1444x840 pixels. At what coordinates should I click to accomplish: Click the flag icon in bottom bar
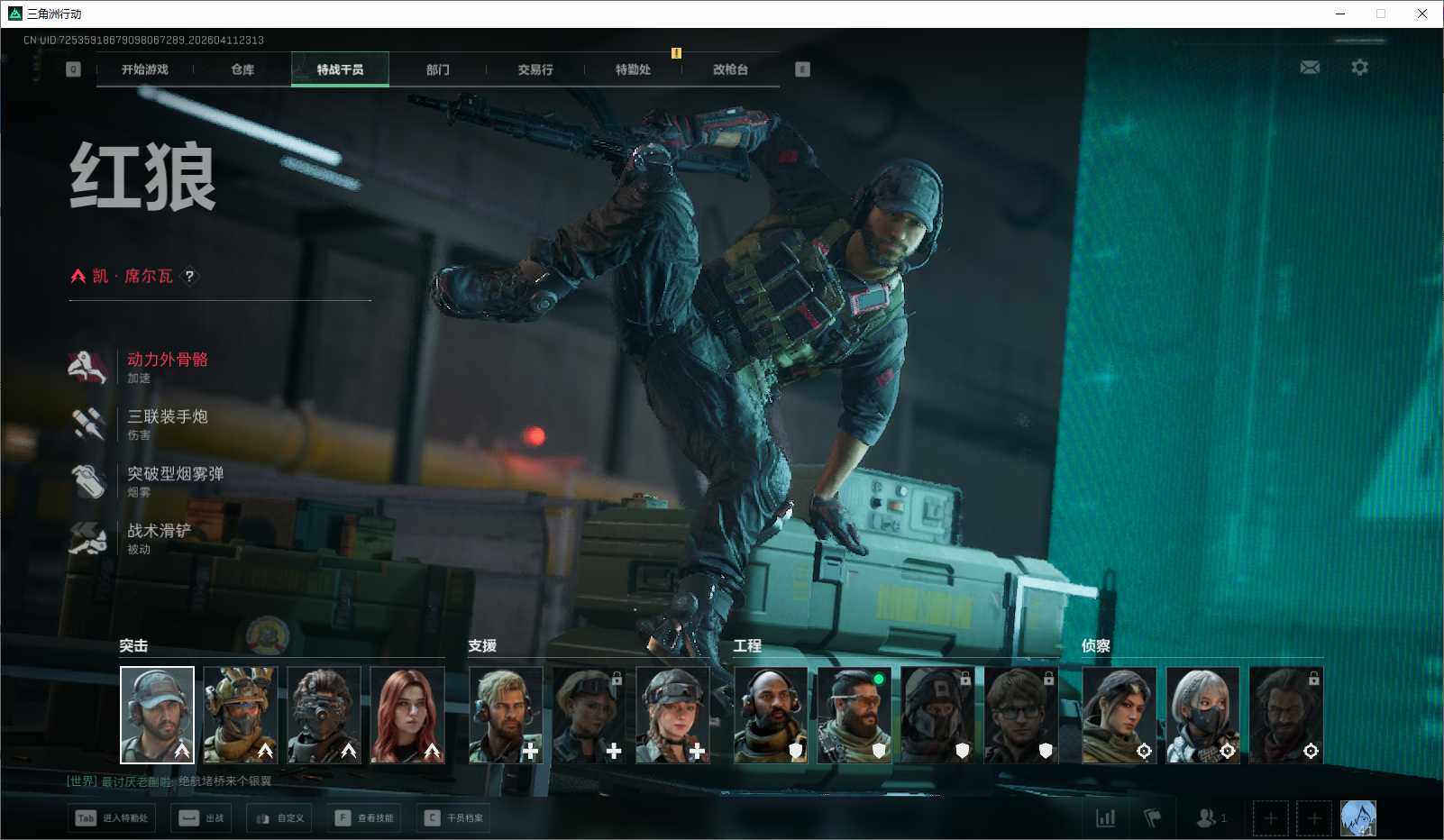tap(1152, 817)
